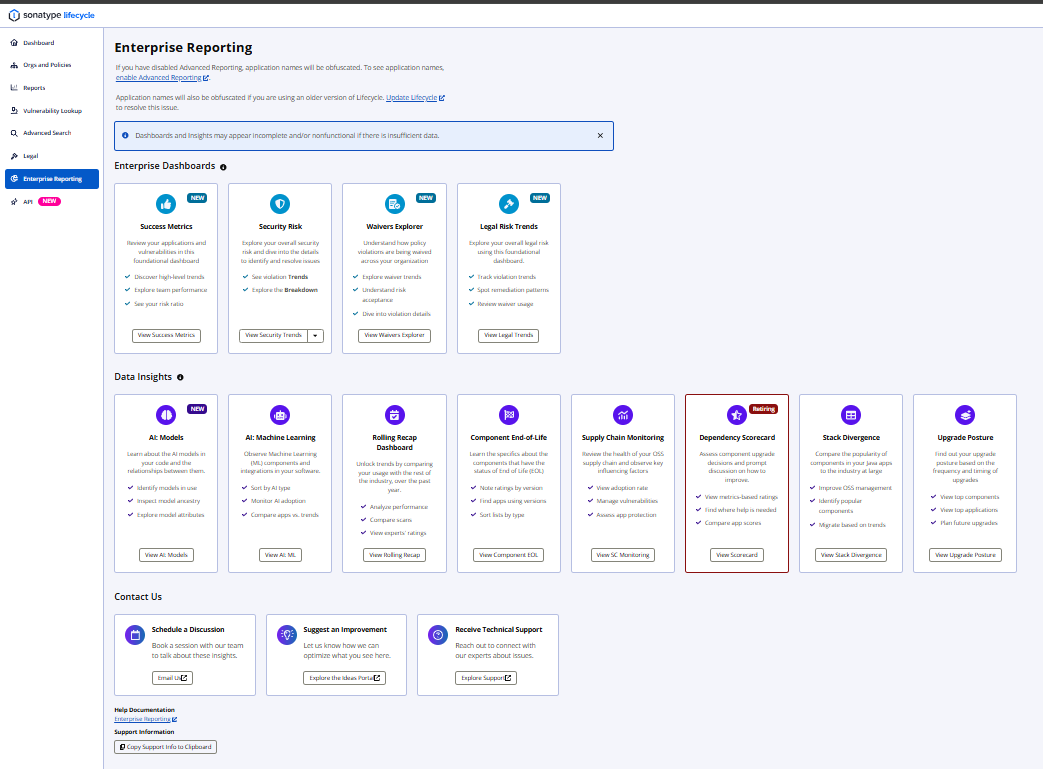The width and height of the screenshot is (1043, 769).
Task: Open the Dashboard home icon in sidebar
Action: tap(14, 43)
